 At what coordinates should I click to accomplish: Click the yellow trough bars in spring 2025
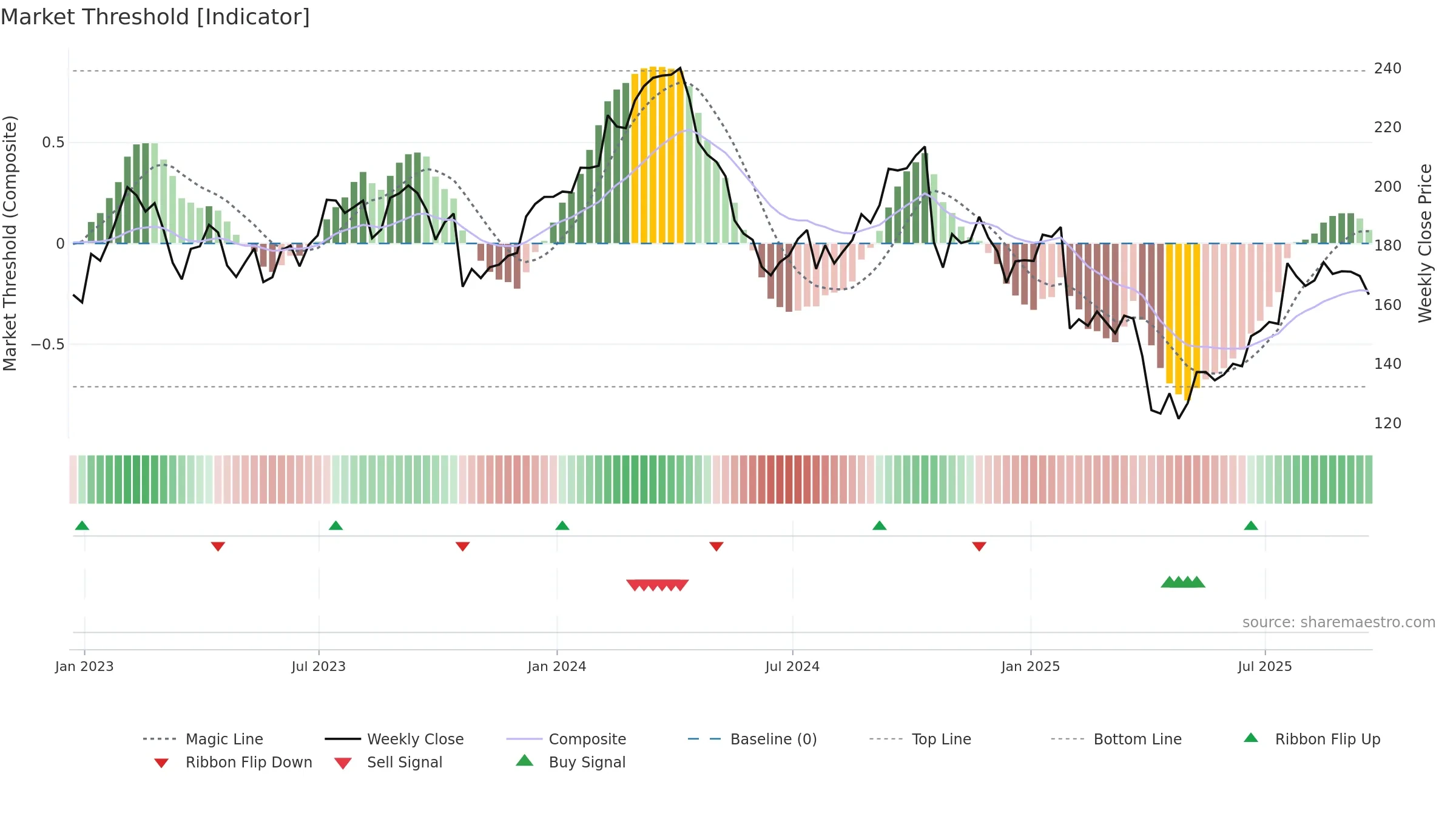tap(1183, 322)
